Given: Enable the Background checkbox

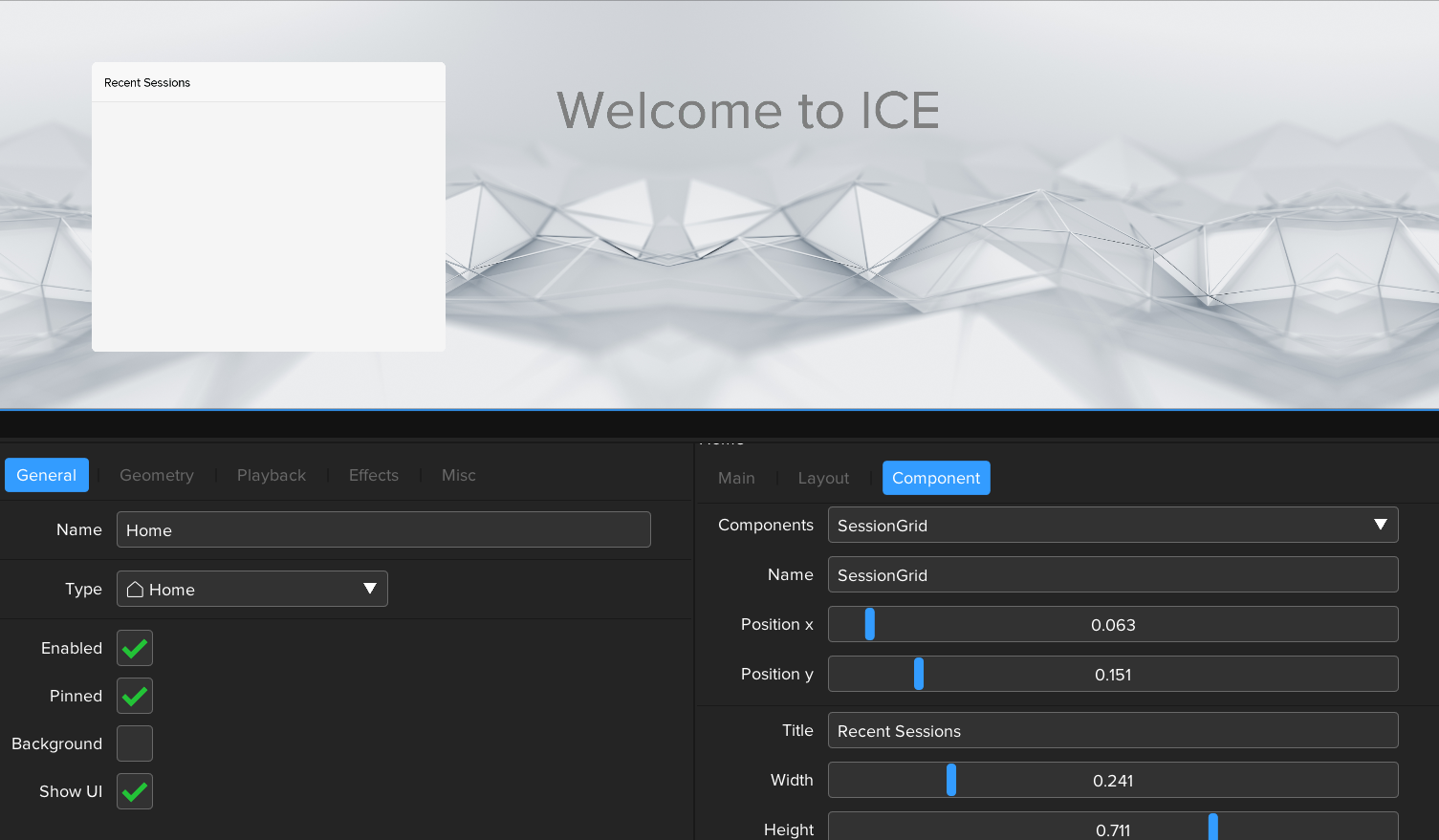Looking at the screenshot, I should tap(135, 743).
